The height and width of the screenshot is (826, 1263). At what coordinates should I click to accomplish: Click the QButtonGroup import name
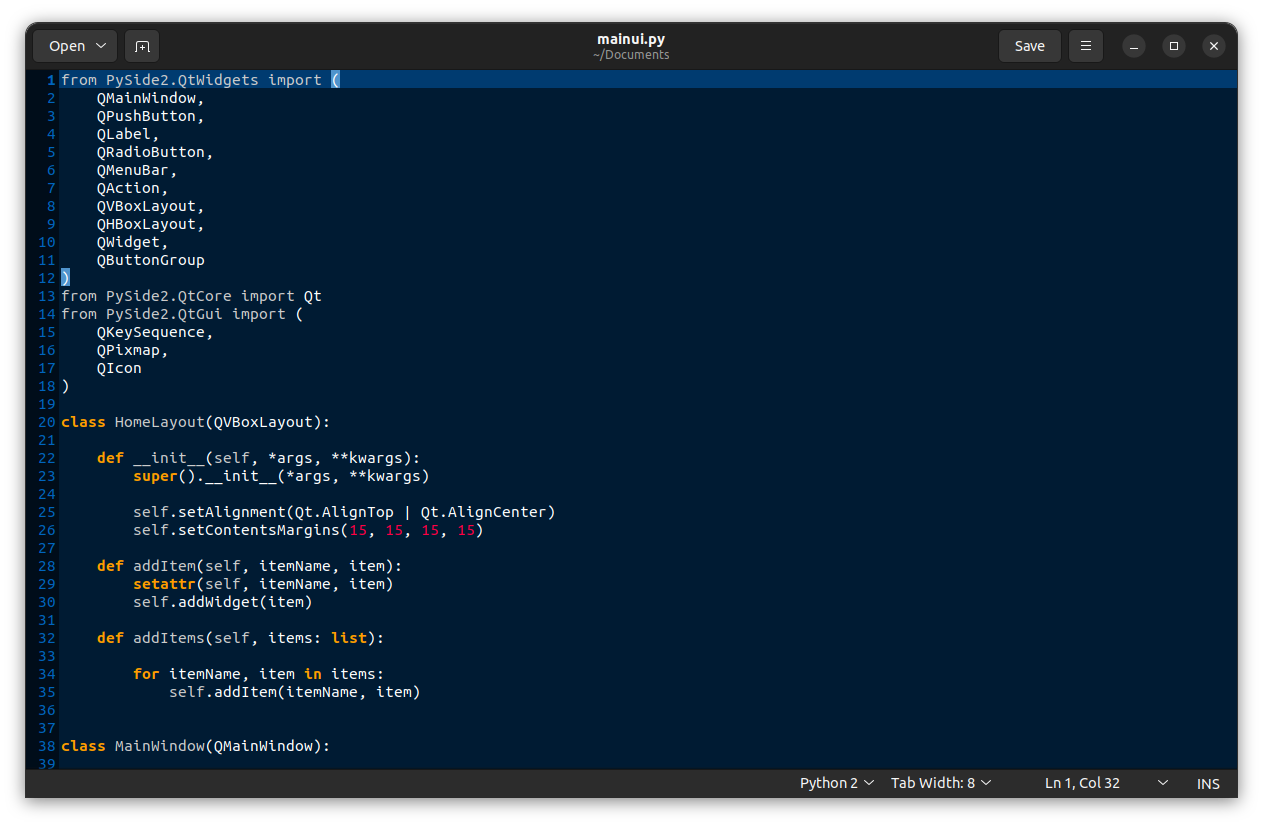click(x=150, y=260)
